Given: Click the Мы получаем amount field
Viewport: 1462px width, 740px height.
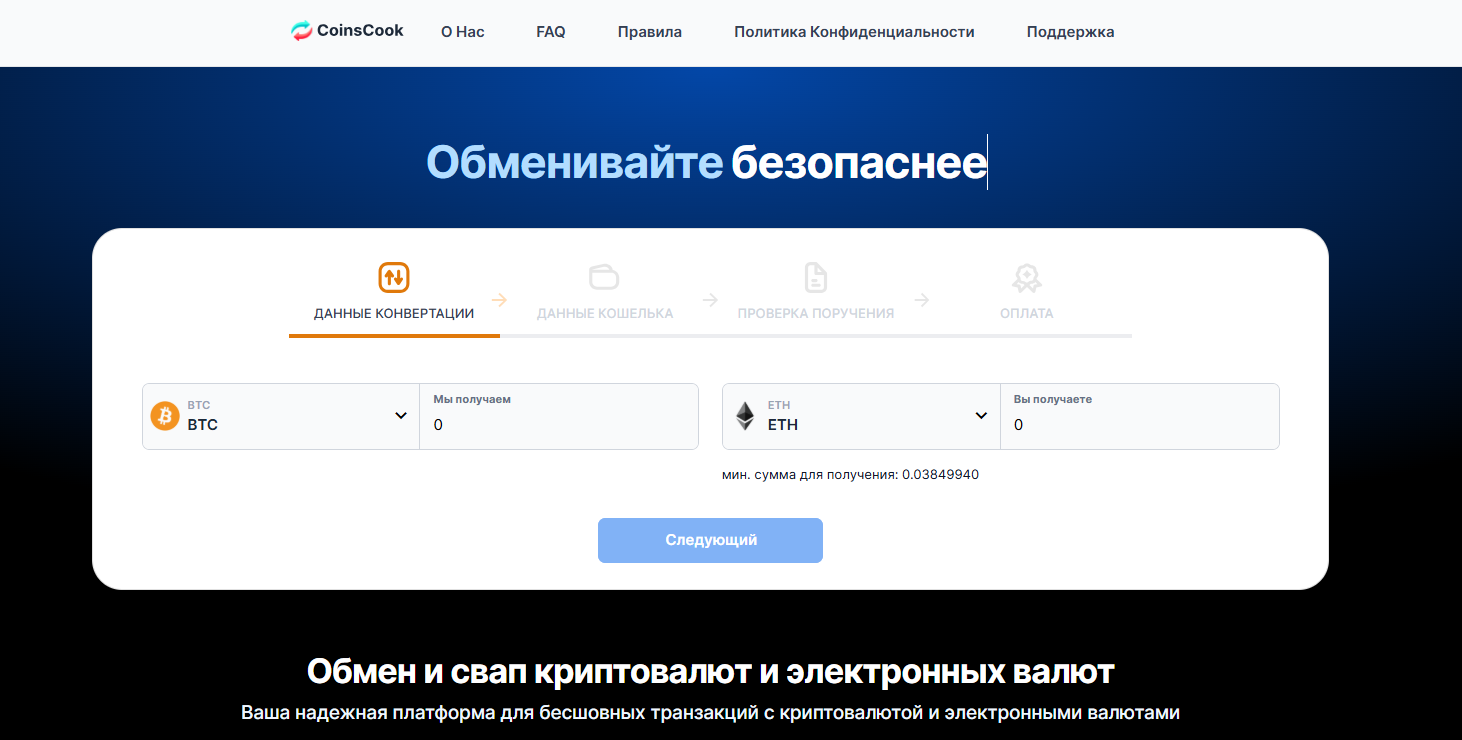Looking at the screenshot, I should (x=558, y=424).
